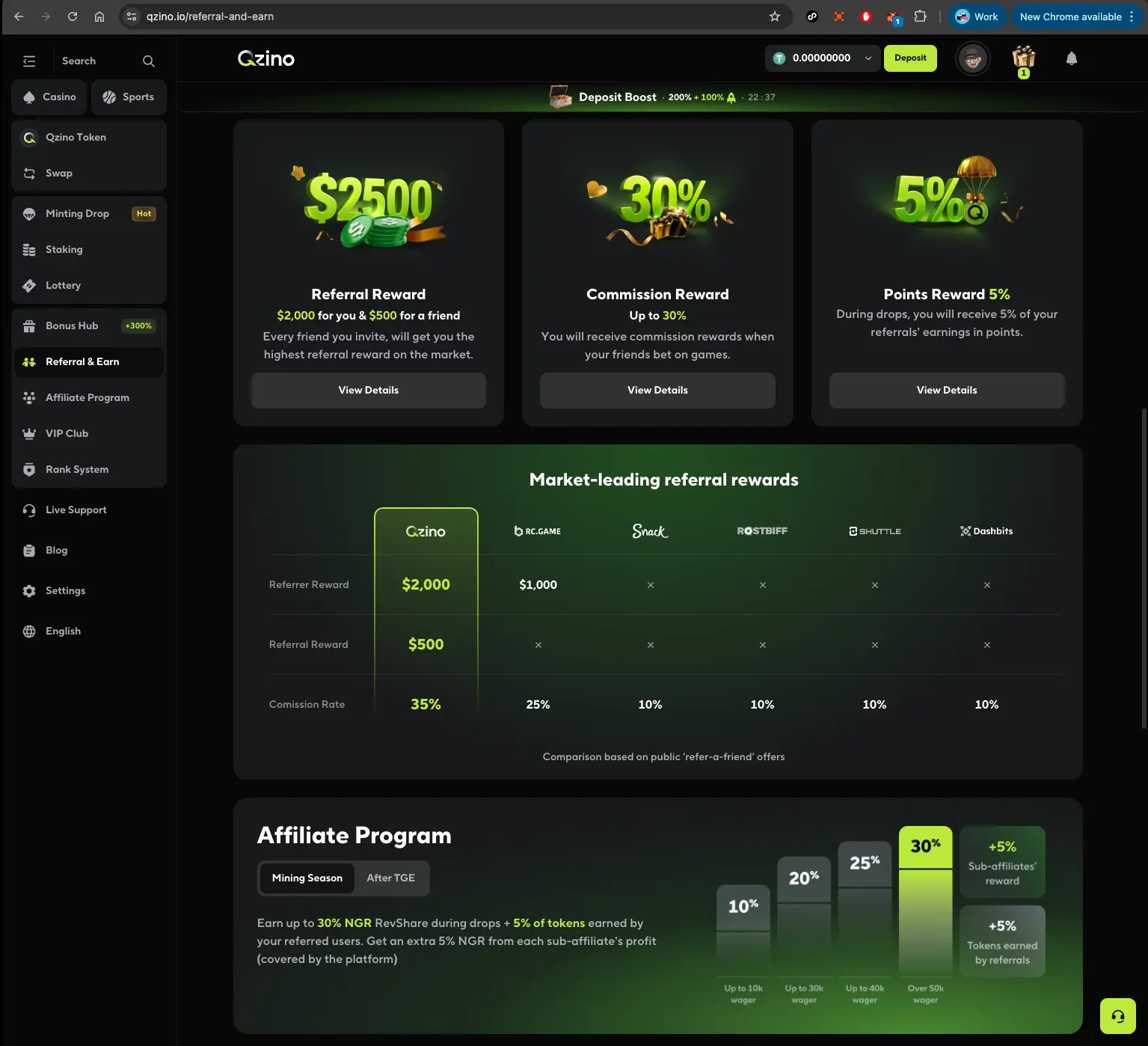
Task: Click the ROSTBIFF column logo
Action: pos(762,531)
